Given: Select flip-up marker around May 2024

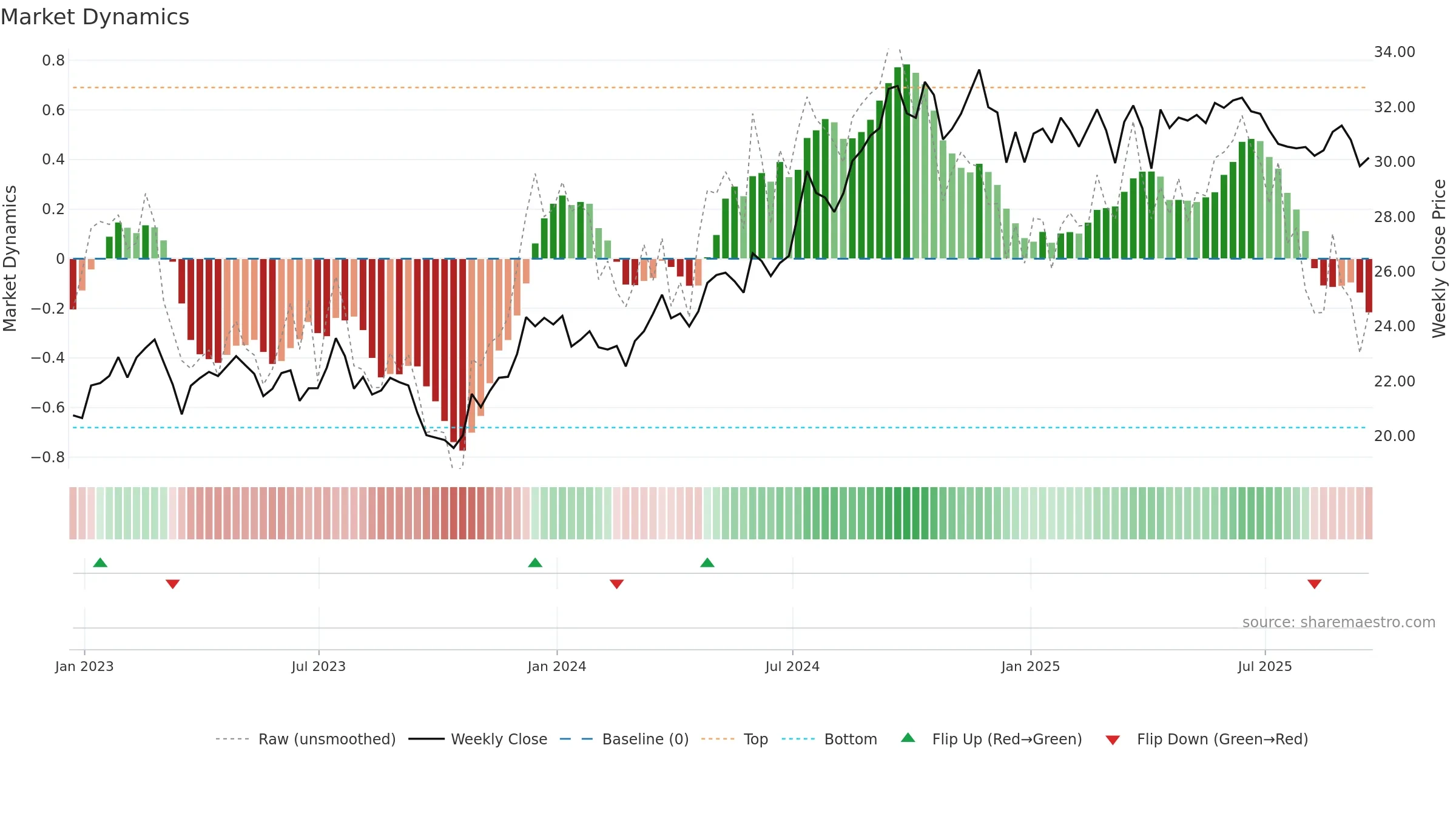Looking at the screenshot, I should (707, 562).
